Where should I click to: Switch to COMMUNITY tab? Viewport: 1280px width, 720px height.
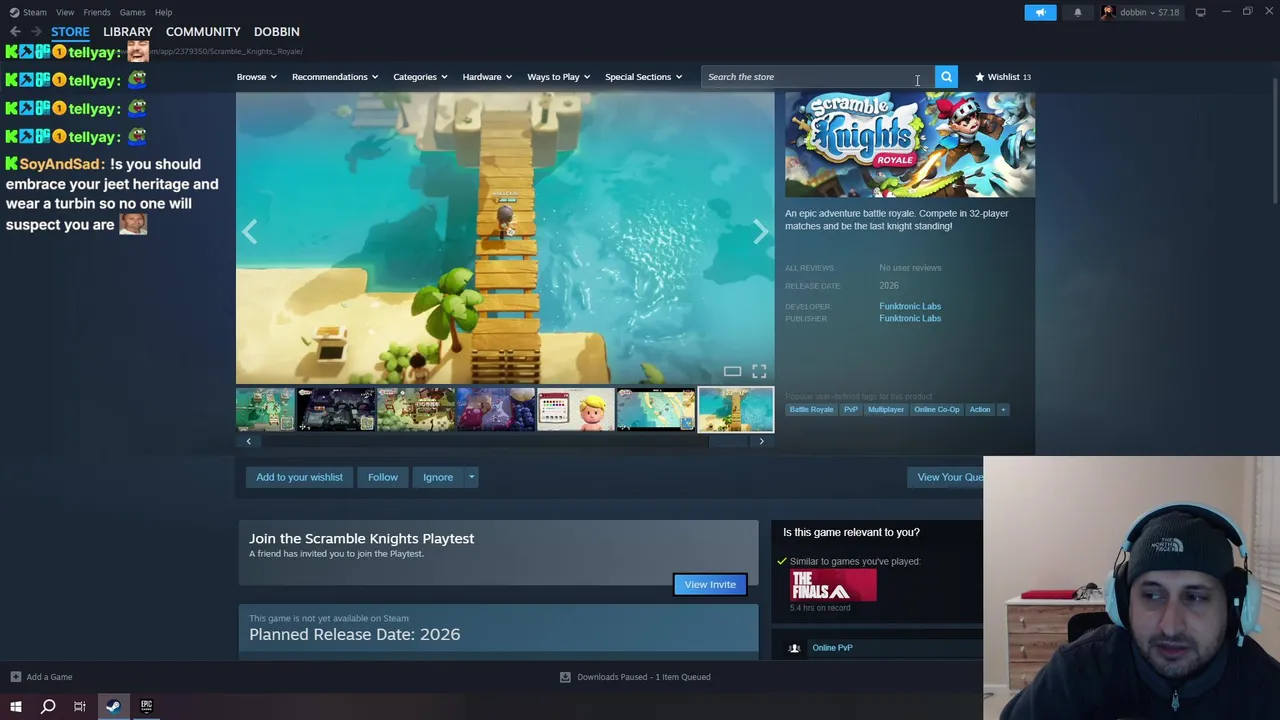point(203,32)
